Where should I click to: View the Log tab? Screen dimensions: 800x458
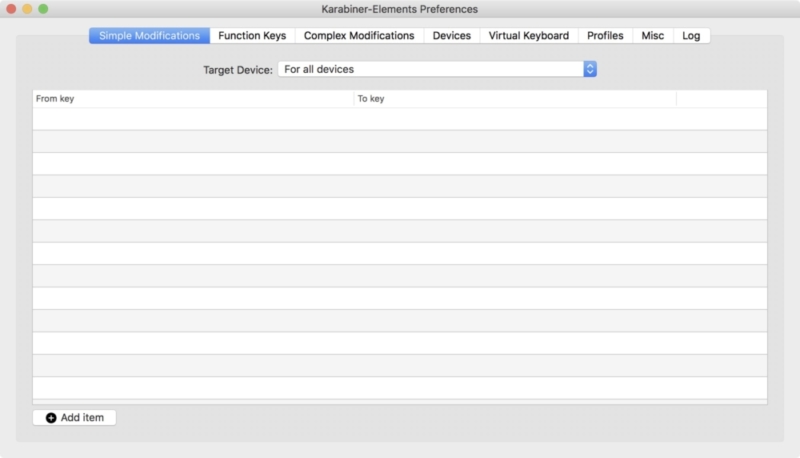tap(691, 36)
